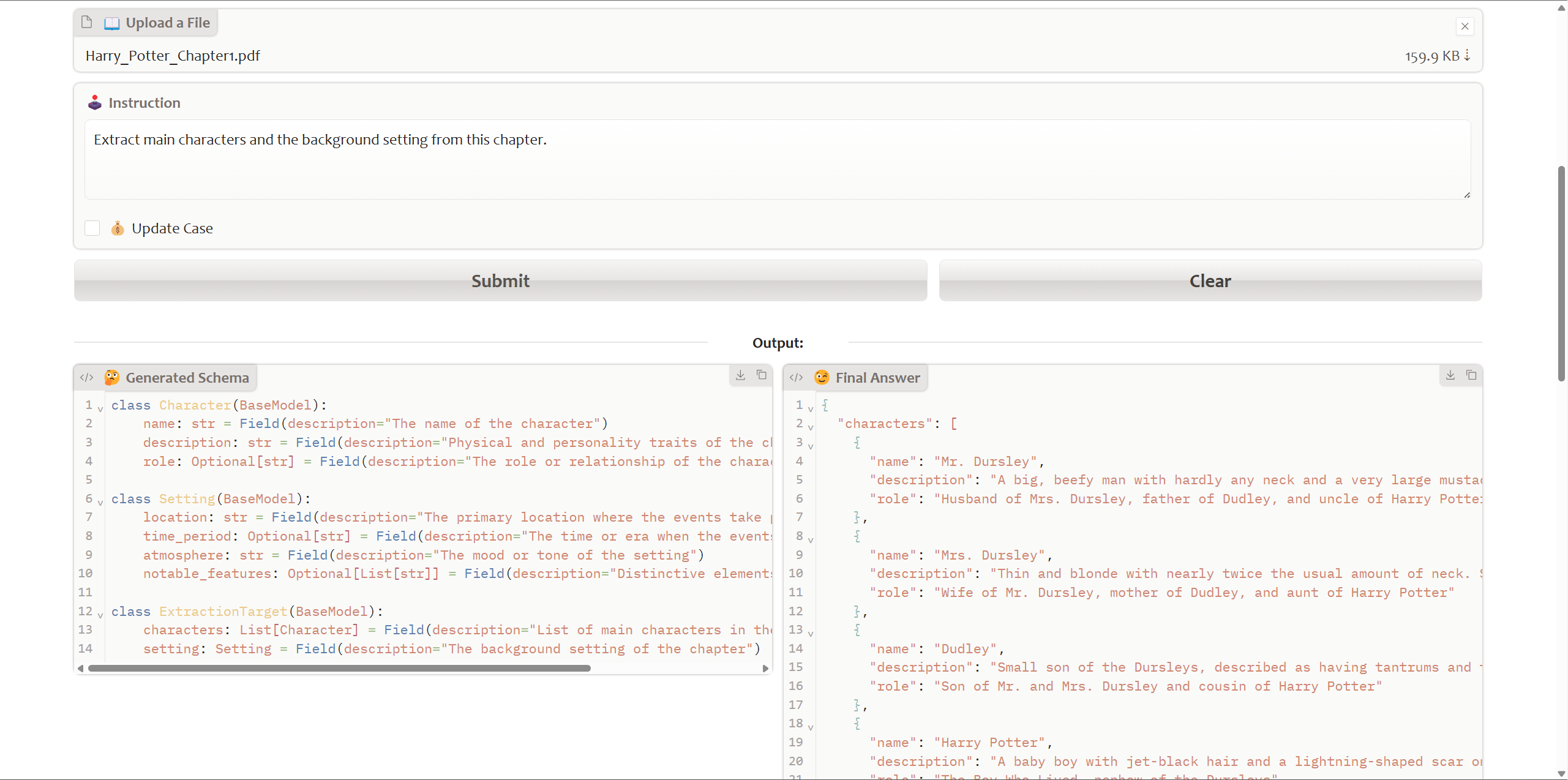
Task: Click the "name": "Mrs. Dursley" line
Action: [x=961, y=555]
